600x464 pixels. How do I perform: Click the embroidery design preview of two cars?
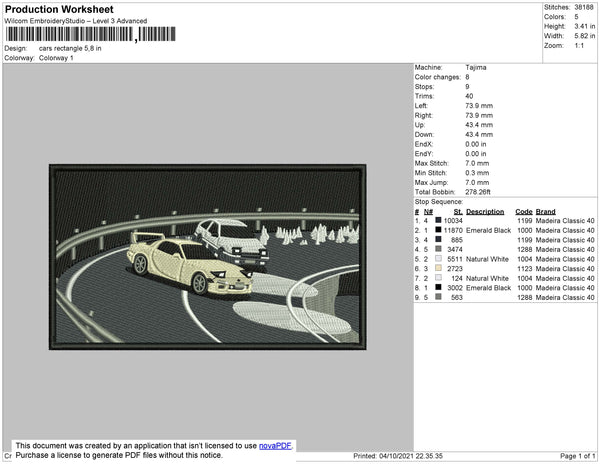point(208,257)
